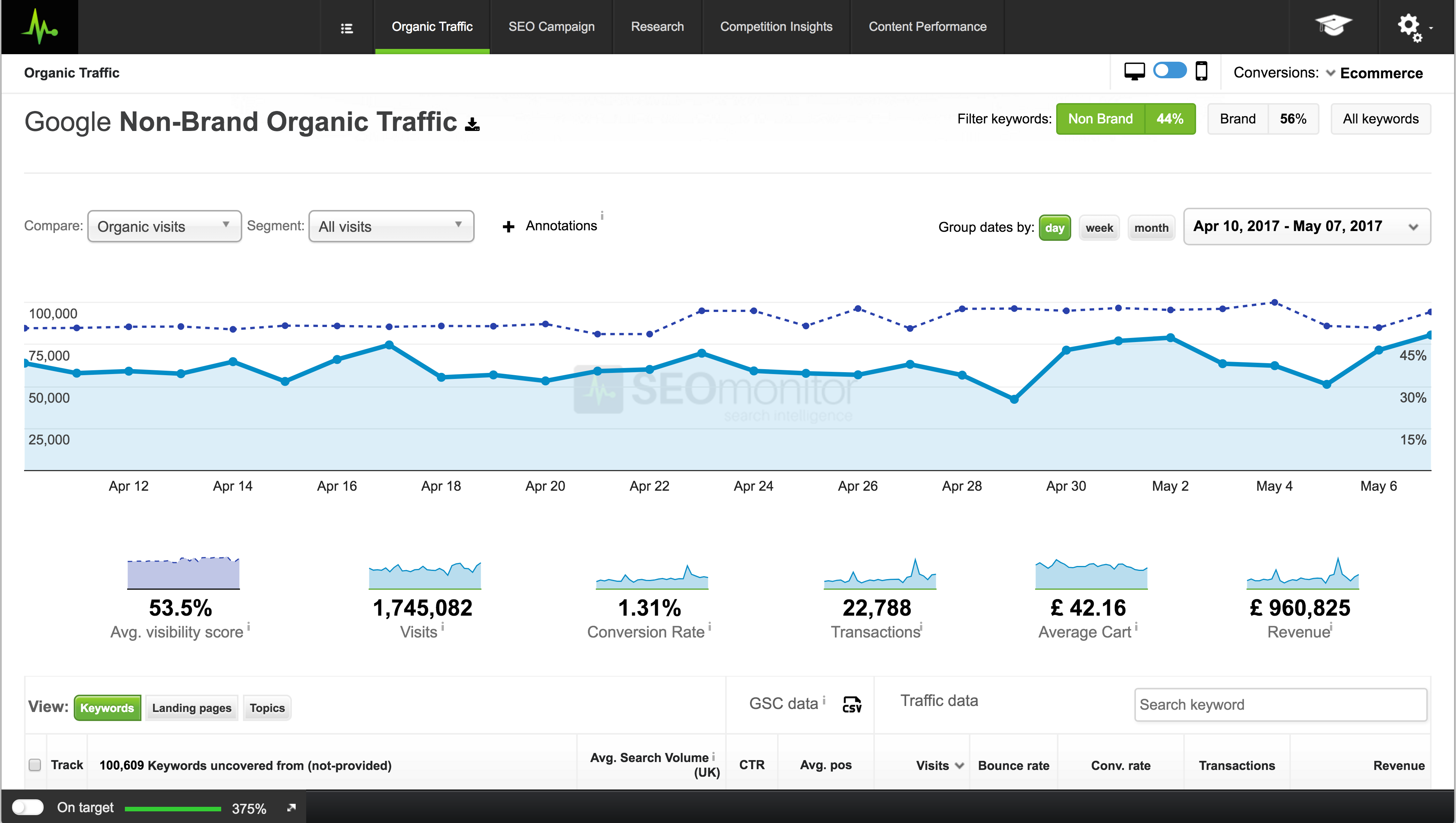The height and width of the screenshot is (823, 1456).
Task: Group dates by week
Action: [x=1099, y=228]
